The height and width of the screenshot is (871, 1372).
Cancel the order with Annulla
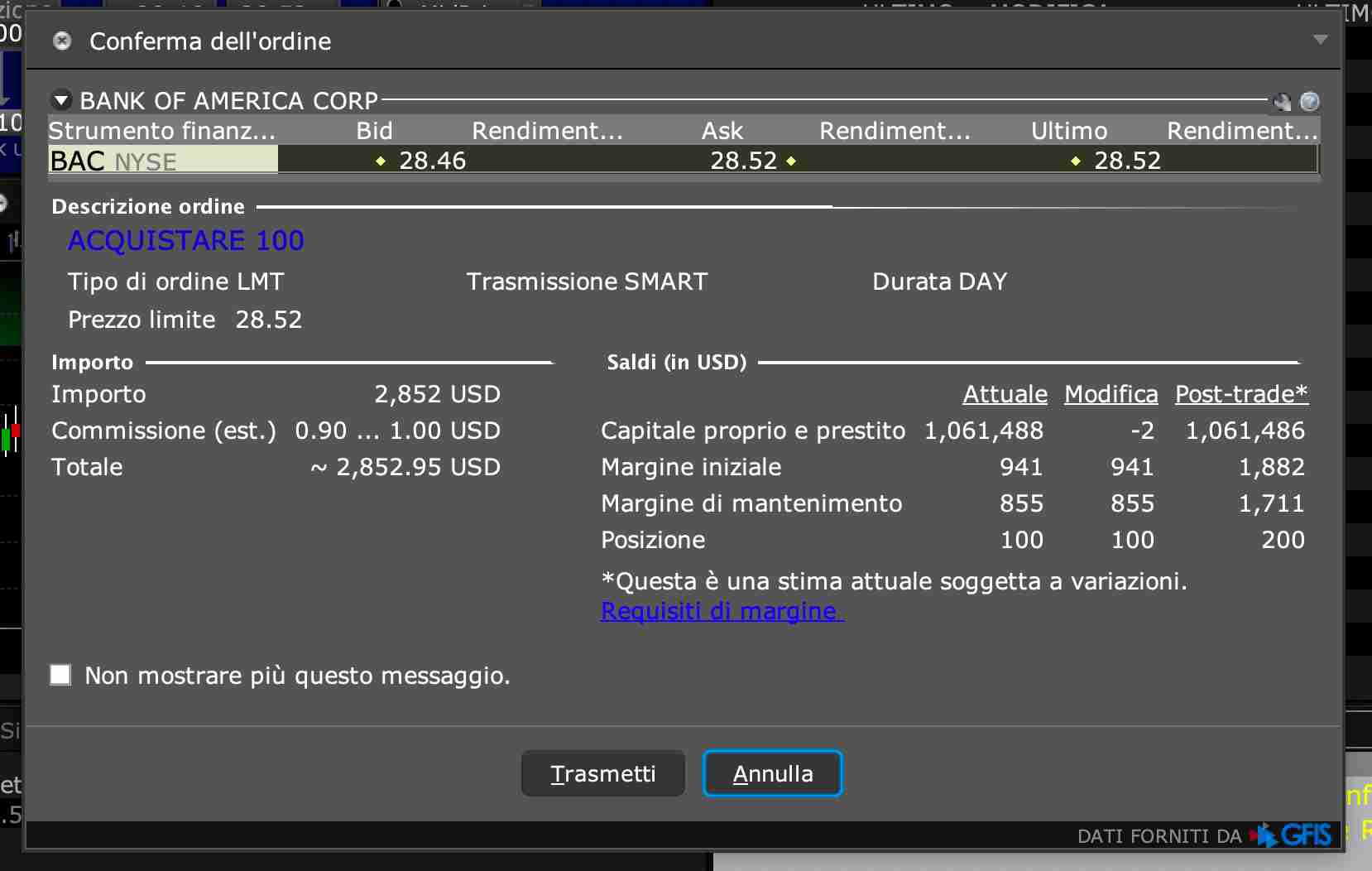click(x=772, y=773)
